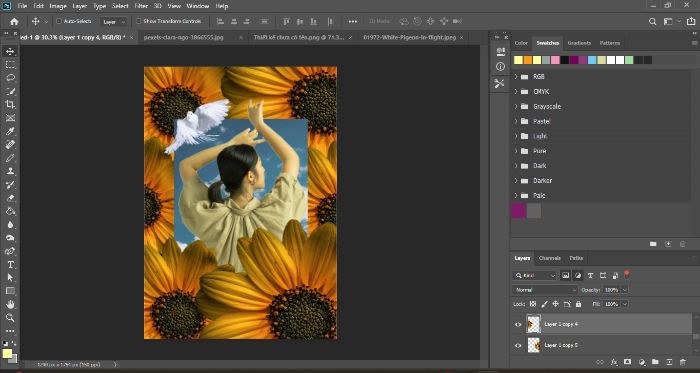Expand the CMYK swatch folder
Image resolution: width=700 pixels, height=373 pixels.
pyautogui.click(x=516, y=91)
